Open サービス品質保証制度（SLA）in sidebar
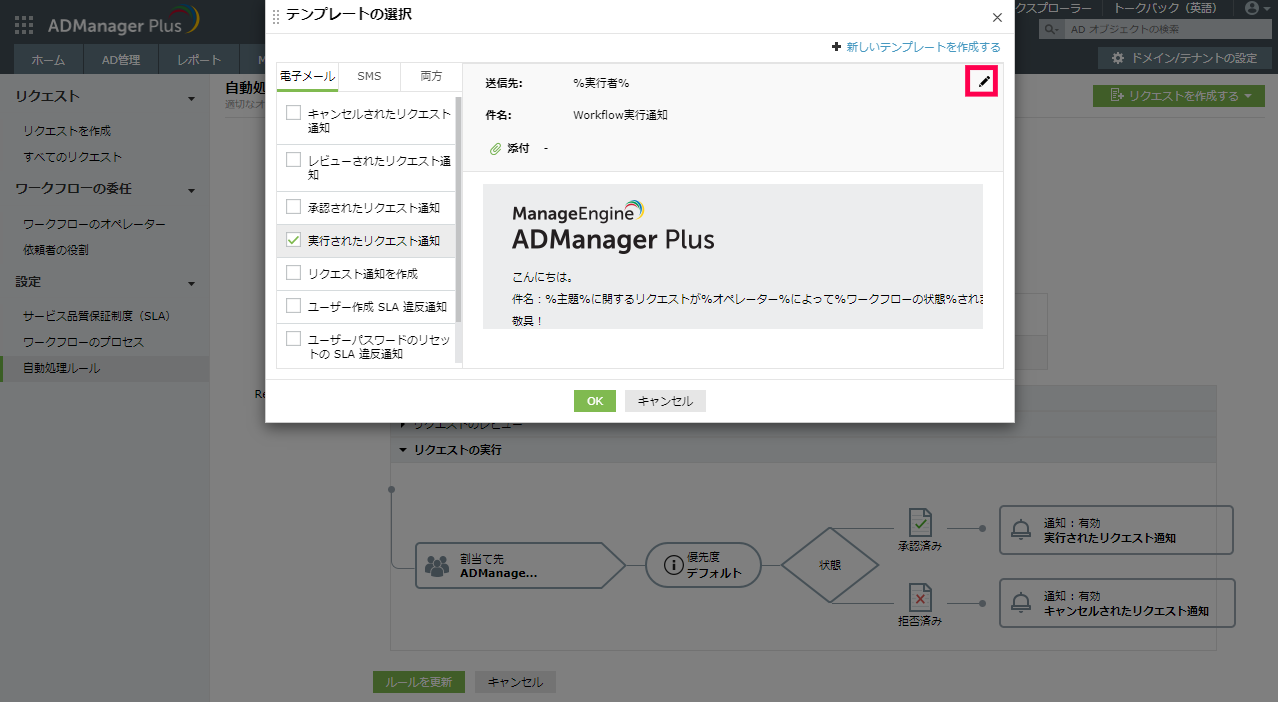1278x702 pixels. (x=97, y=316)
